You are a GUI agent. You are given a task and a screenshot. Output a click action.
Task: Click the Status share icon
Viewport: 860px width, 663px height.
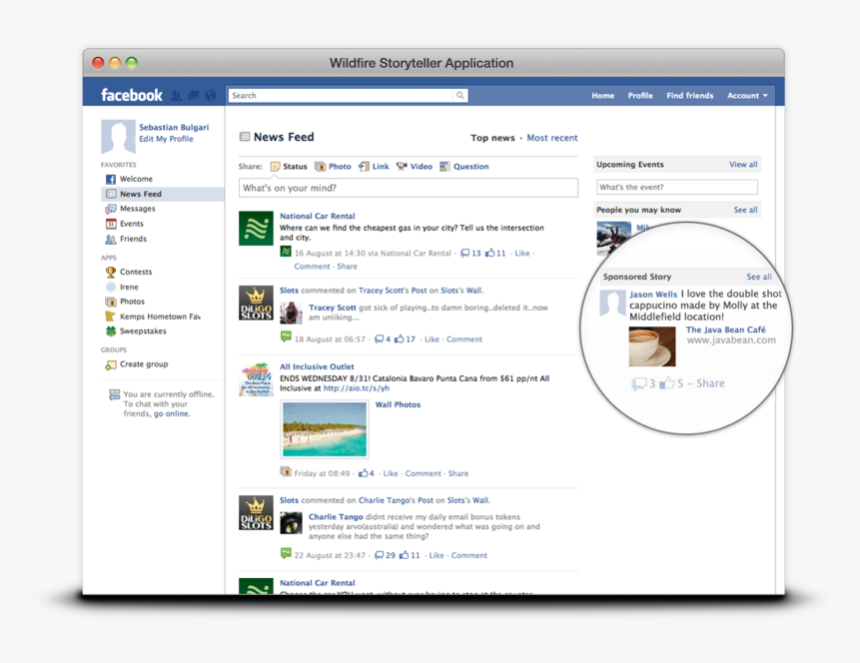click(275, 167)
